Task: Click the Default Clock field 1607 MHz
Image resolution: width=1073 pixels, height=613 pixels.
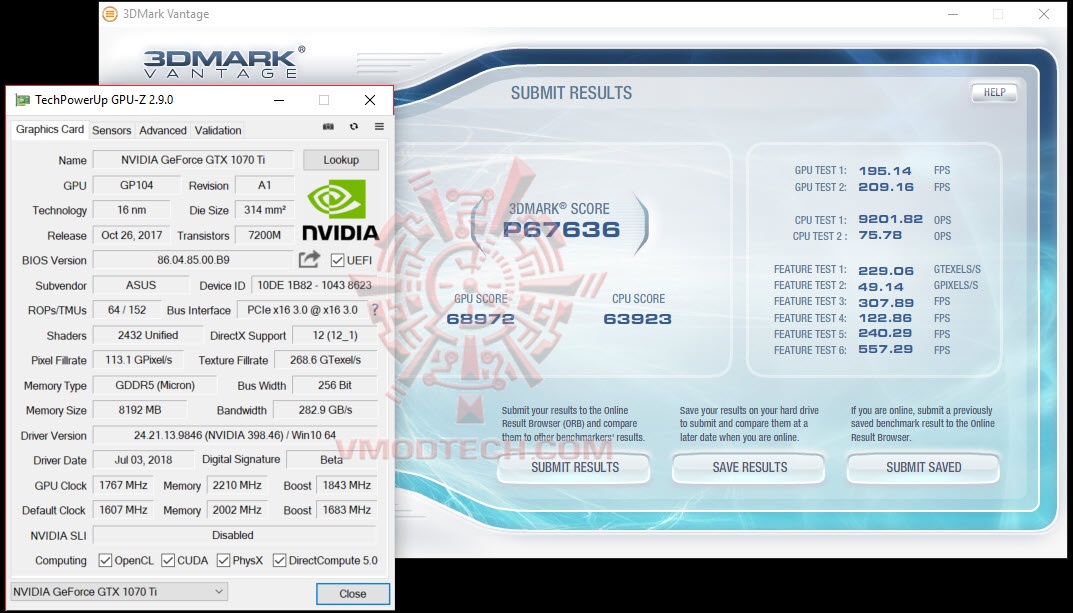Action: click(123, 510)
